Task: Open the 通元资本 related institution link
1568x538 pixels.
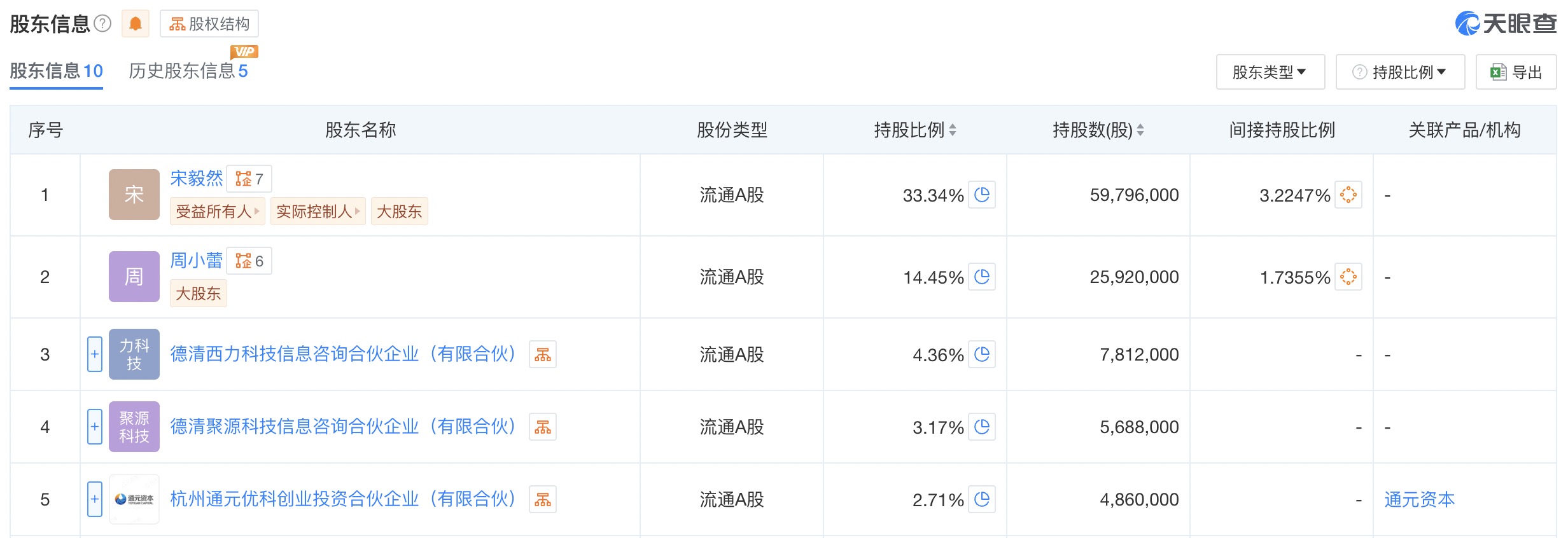Action: pos(1419,499)
